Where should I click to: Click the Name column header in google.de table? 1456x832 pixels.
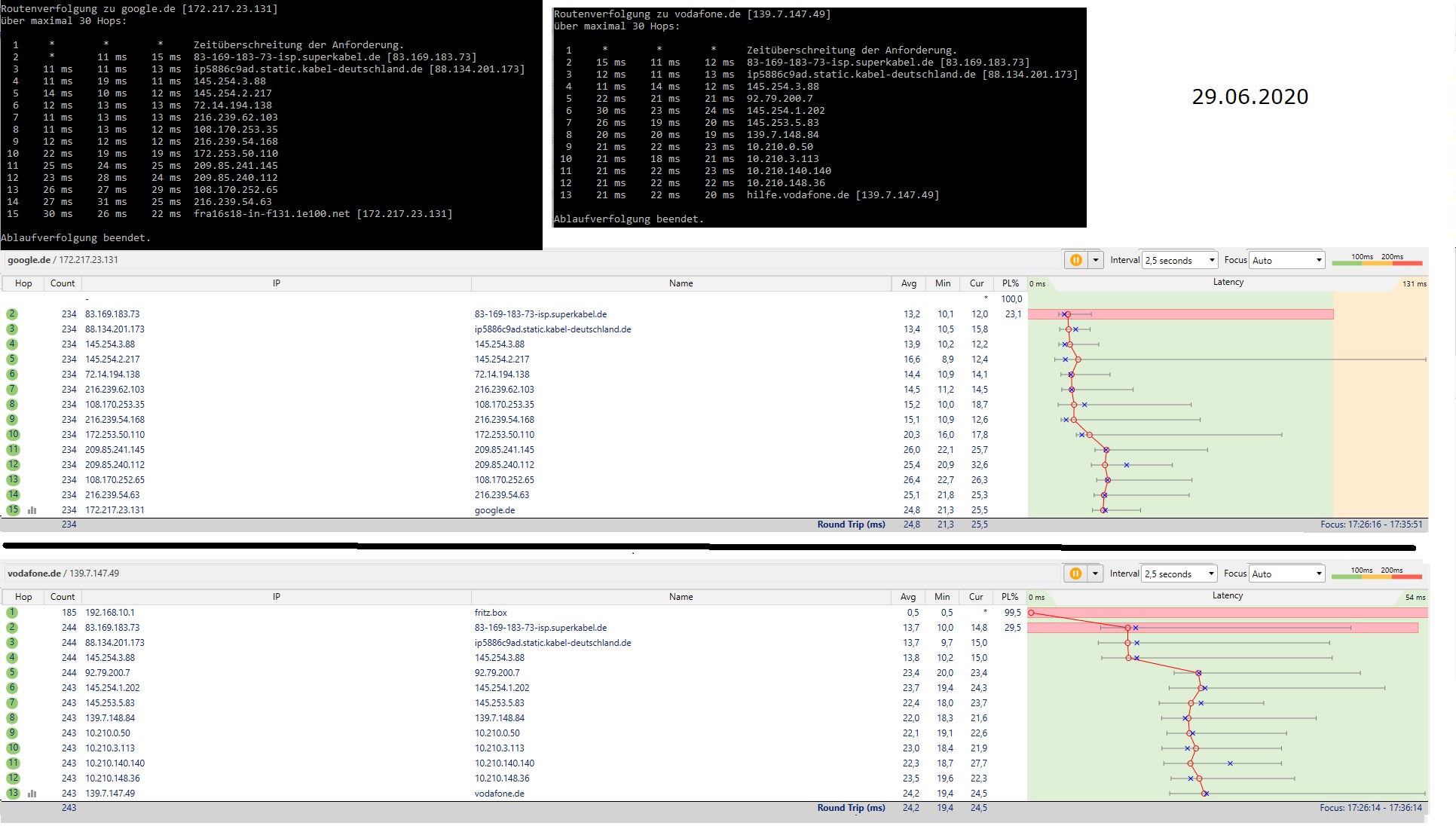pyautogui.click(x=681, y=283)
